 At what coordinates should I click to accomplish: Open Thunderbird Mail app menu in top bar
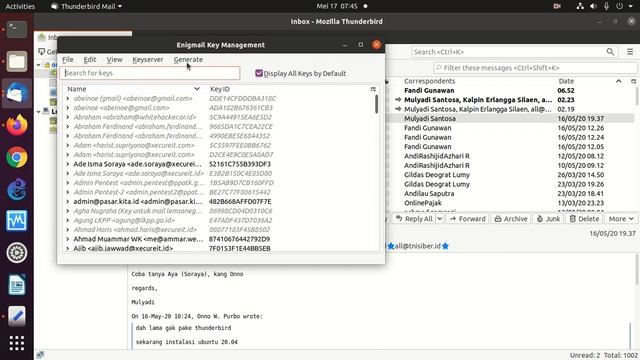[87, 6]
